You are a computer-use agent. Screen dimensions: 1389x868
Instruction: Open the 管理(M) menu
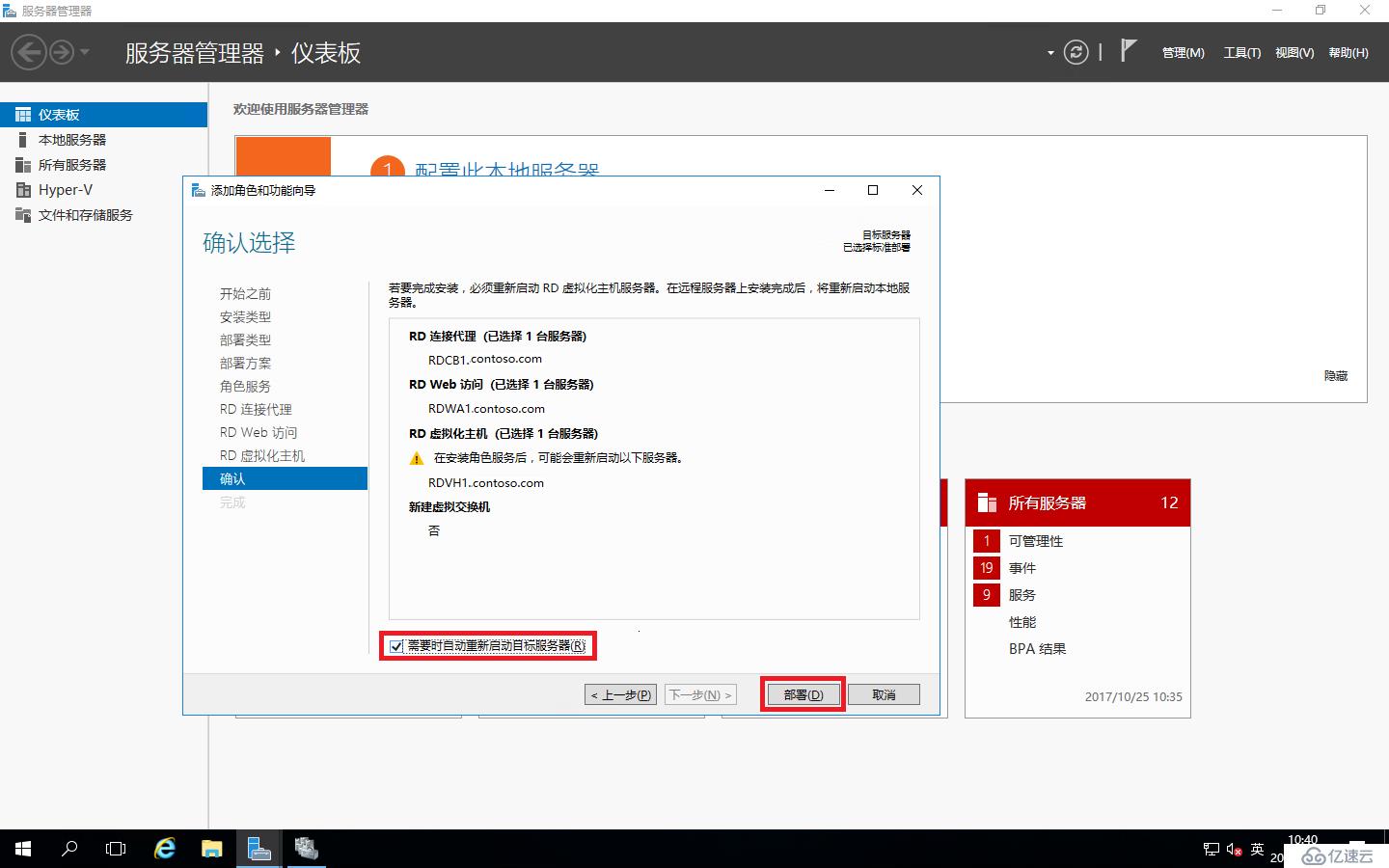1184,53
